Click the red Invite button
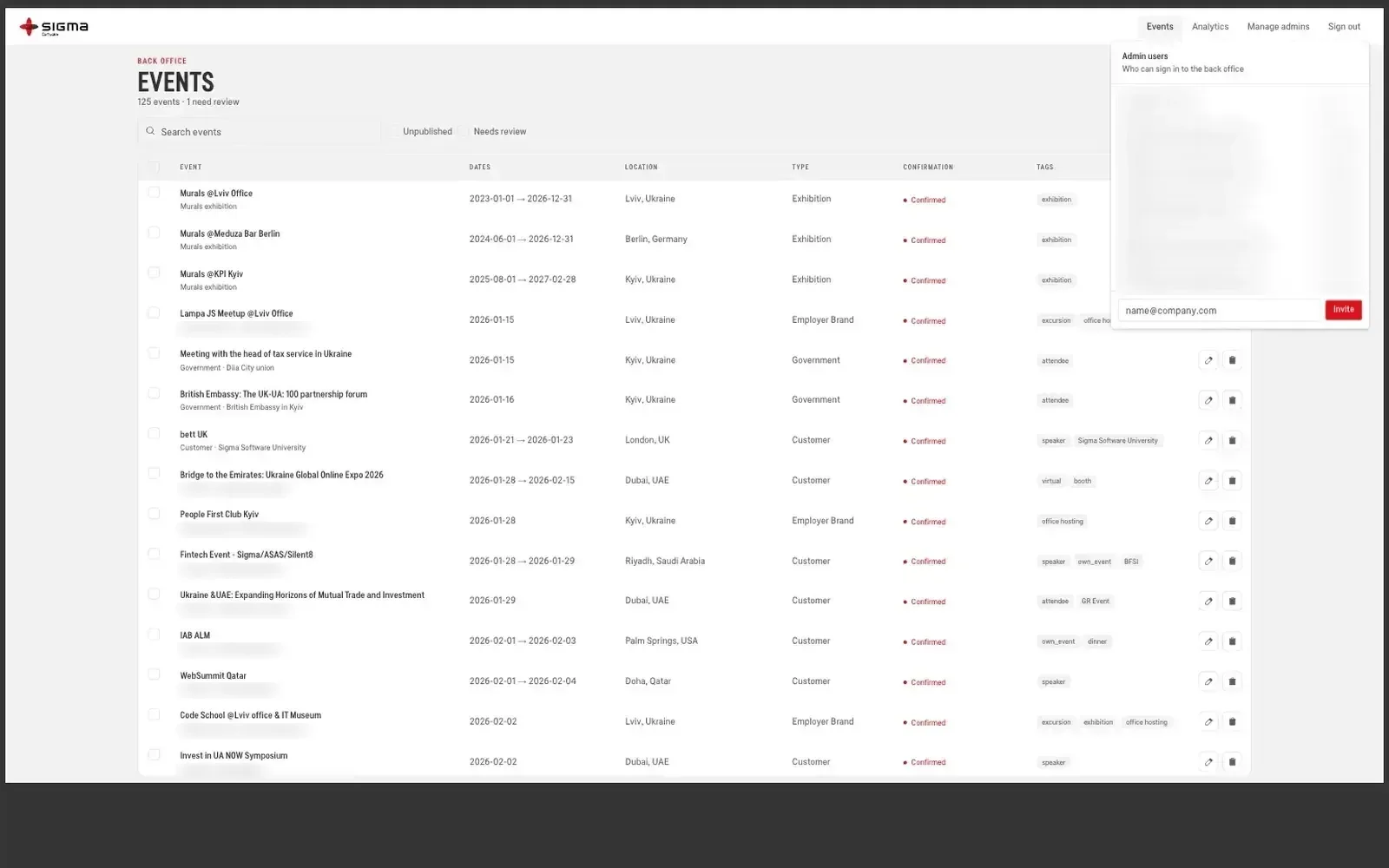This screenshot has height=868, width=1389. [1343, 310]
